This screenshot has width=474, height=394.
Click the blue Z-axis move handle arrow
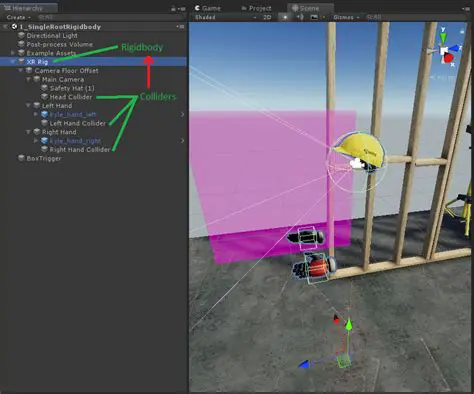click(304, 365)
